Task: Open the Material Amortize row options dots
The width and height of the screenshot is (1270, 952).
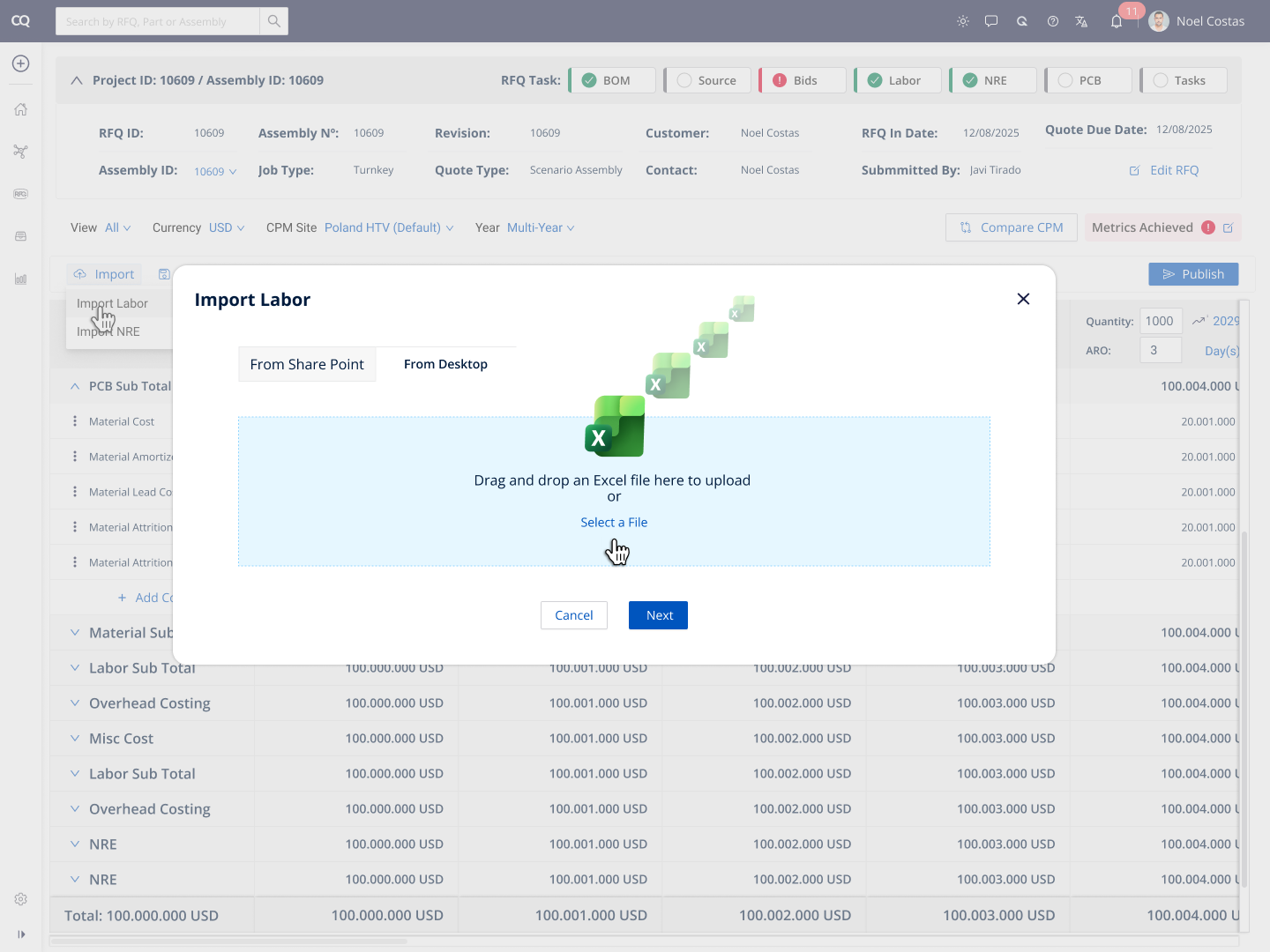Action: tap(75, 457)
